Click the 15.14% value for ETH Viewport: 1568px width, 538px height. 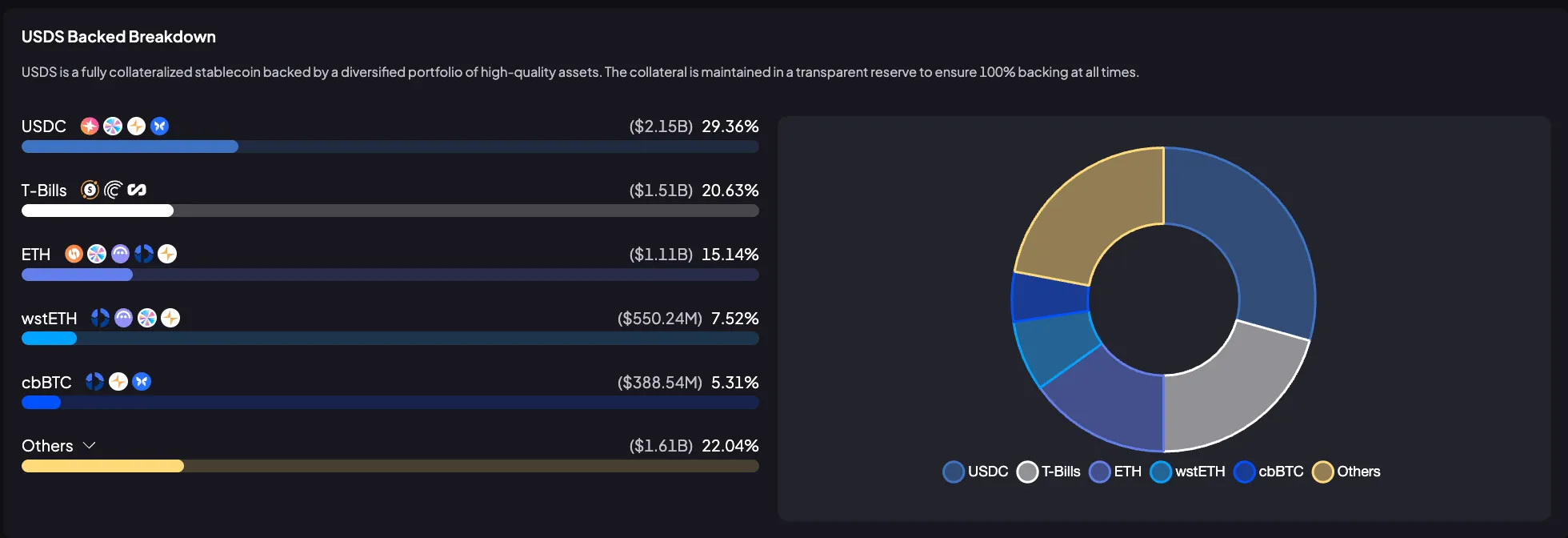(730, 255)
